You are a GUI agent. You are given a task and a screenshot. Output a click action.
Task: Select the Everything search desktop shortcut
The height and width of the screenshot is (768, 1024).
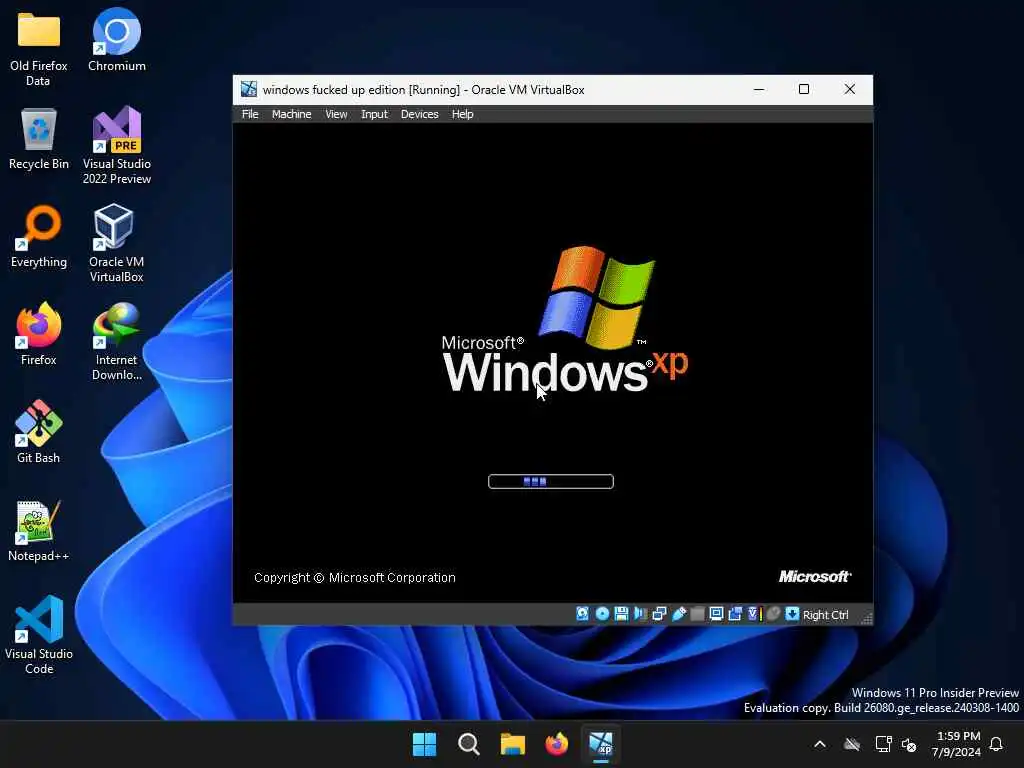coord(39,236)
